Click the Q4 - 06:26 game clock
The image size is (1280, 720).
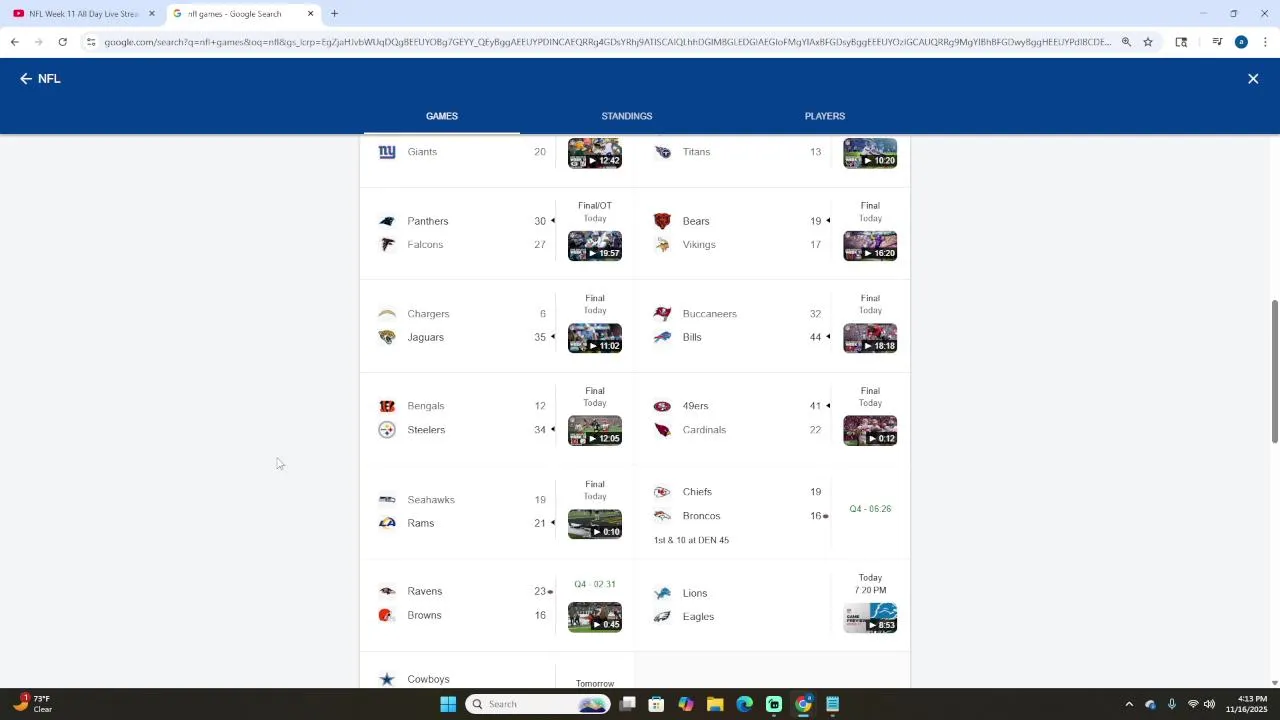870,509
